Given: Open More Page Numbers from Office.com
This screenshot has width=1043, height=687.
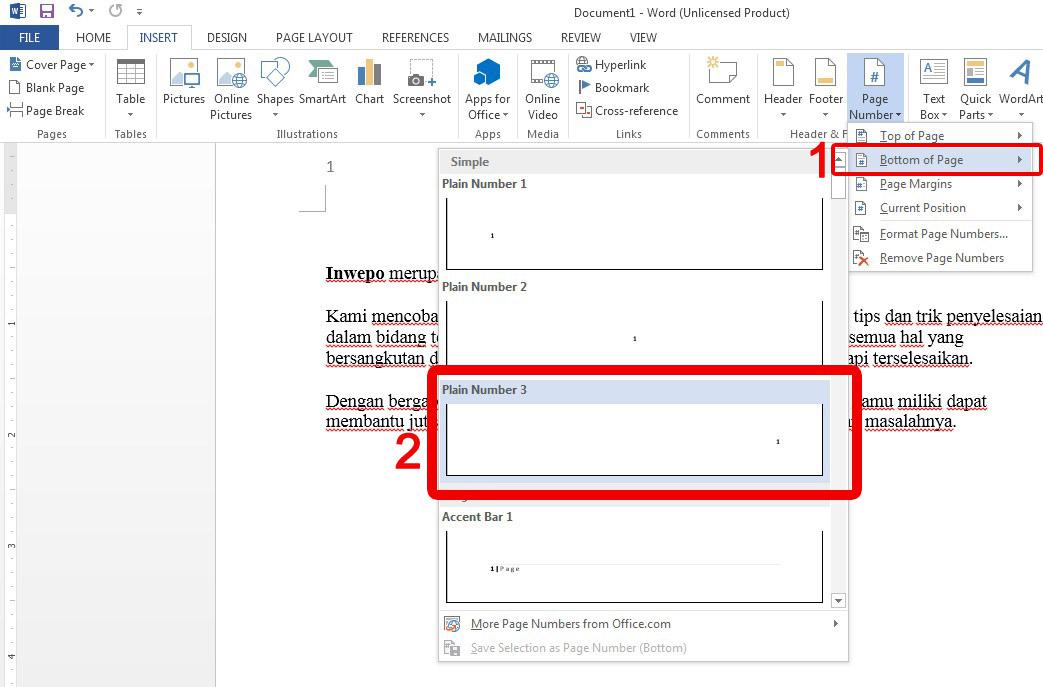Looking at the screenshot, I should 643,624.
